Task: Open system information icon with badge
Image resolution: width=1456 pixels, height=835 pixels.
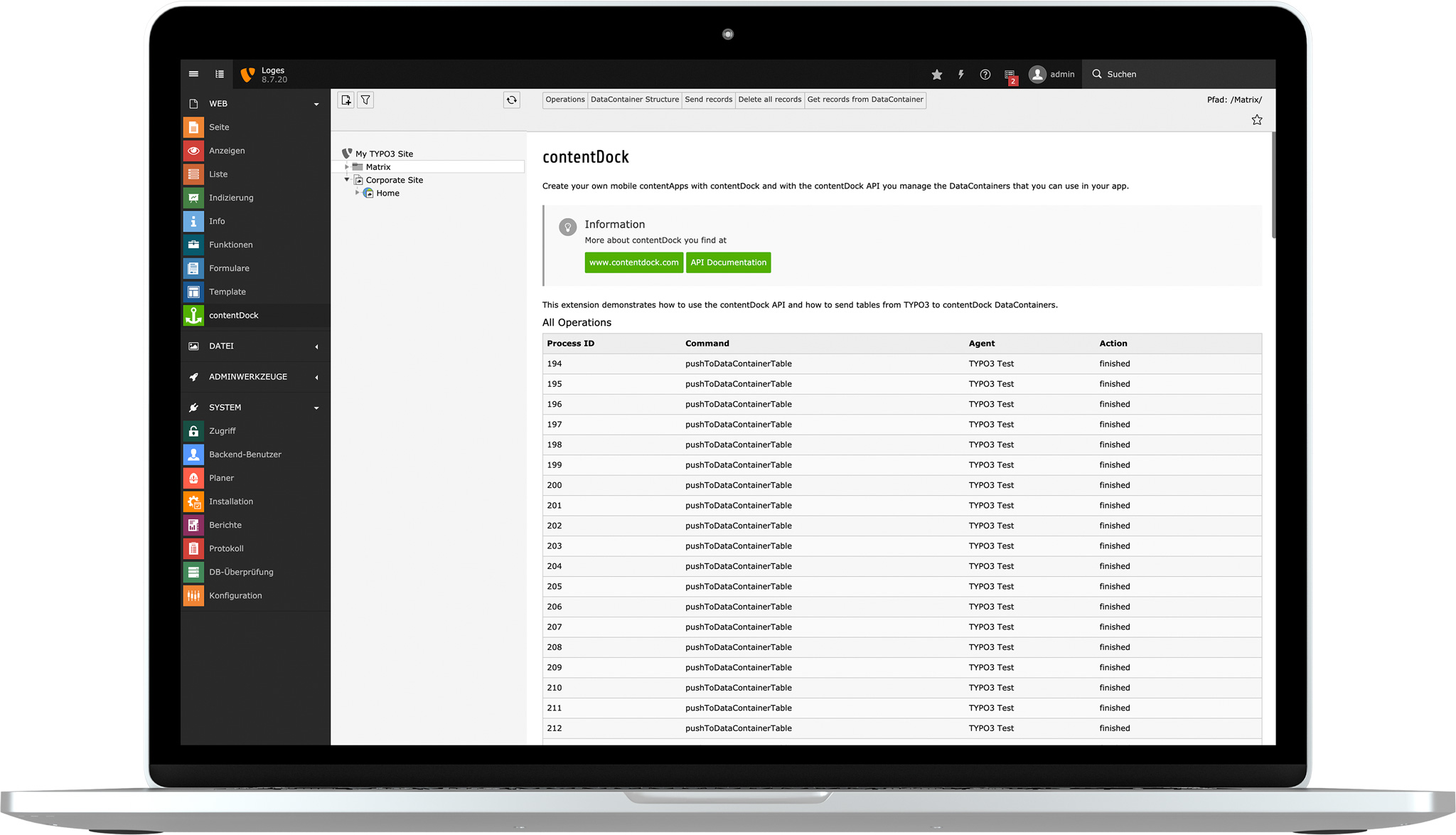Action: coord(1010,75)
